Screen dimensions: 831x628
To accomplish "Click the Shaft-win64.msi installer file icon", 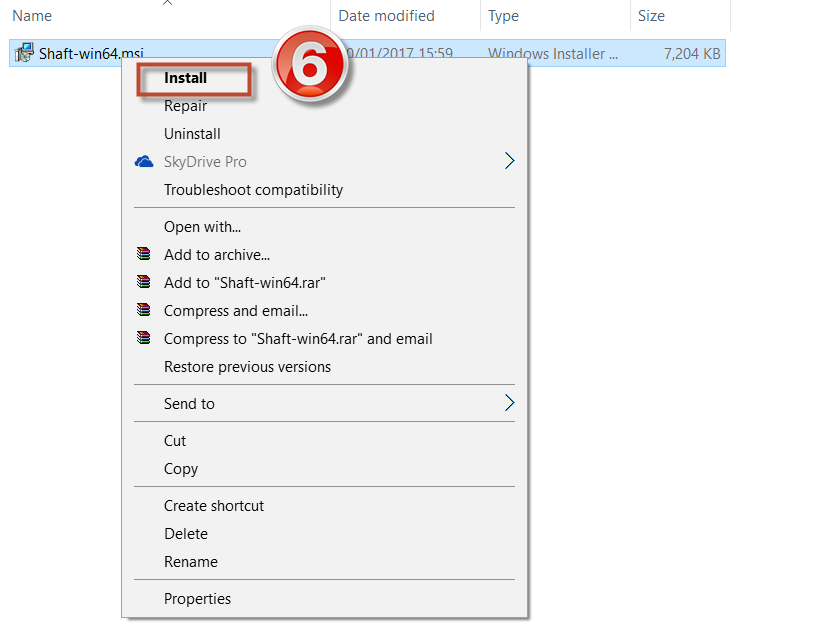I will [24, 54].
